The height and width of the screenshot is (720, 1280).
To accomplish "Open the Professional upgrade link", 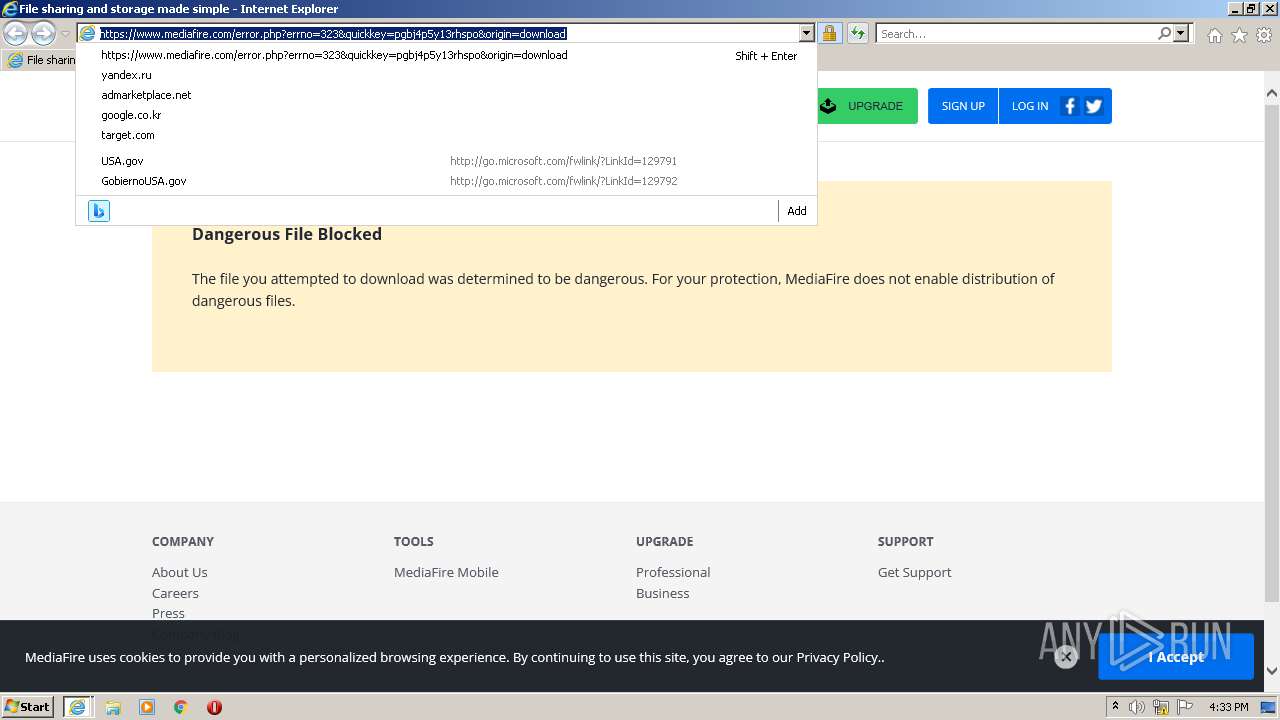I will coord(673,572).
